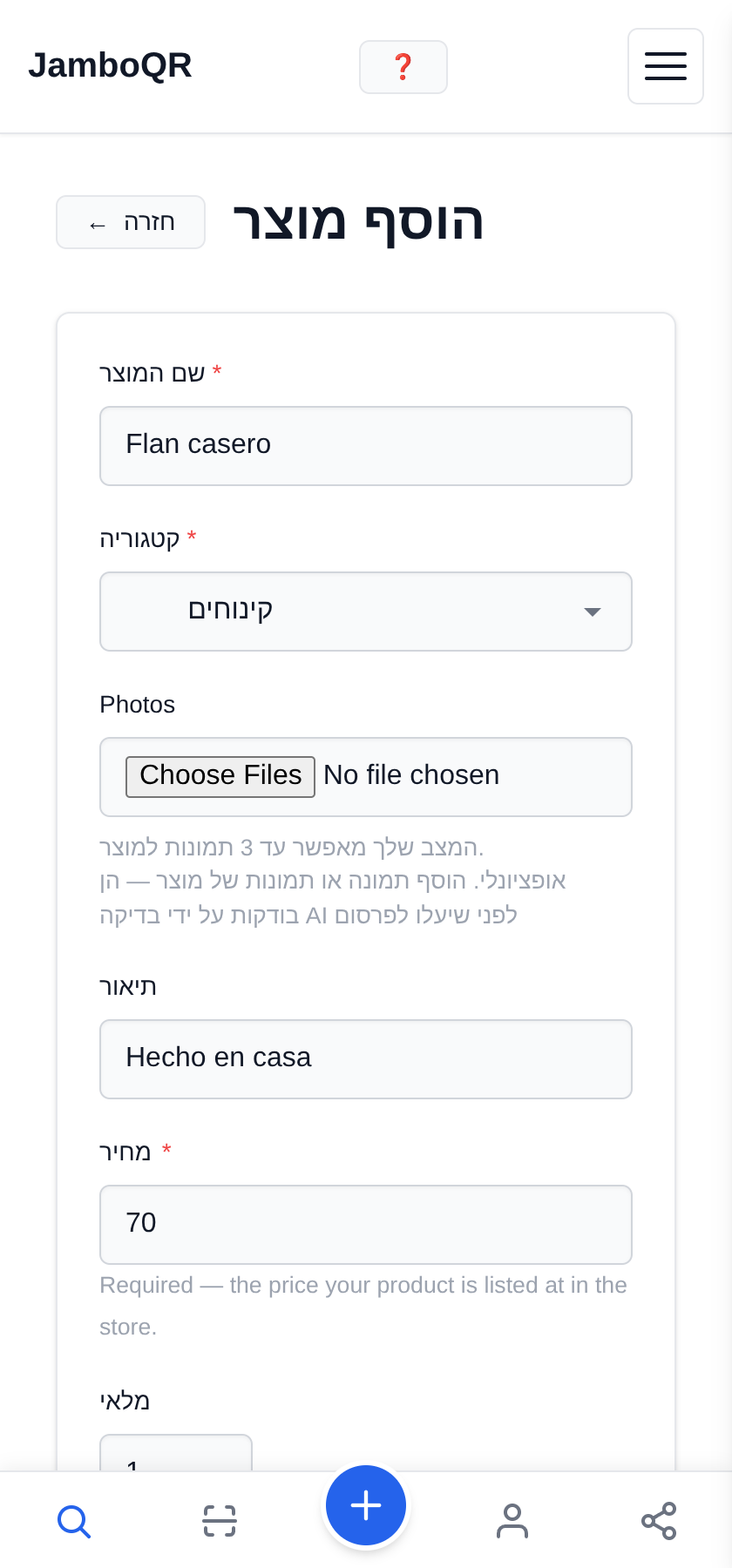Viewport: 732px width, 1568px height.
Task: Select the price field containing 70
Action: 366,1225
